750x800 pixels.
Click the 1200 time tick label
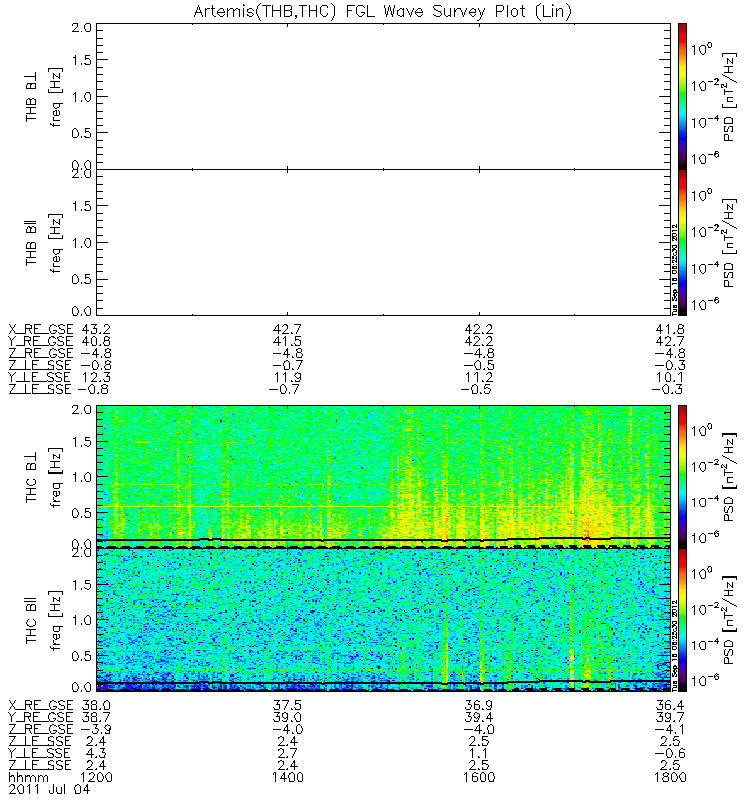click(96, 778)
